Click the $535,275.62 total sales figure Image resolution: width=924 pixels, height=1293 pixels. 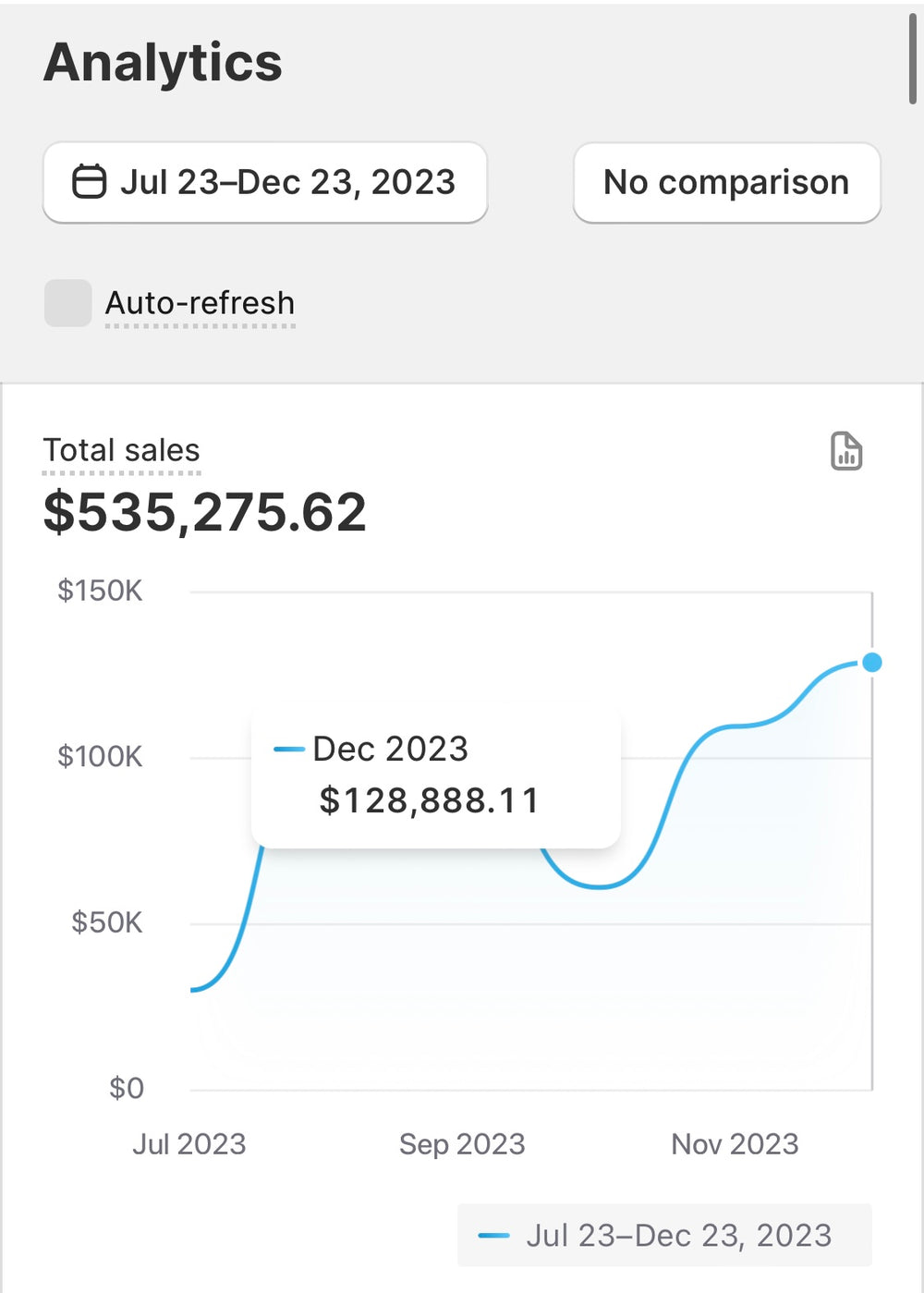(x=205, y=512)
